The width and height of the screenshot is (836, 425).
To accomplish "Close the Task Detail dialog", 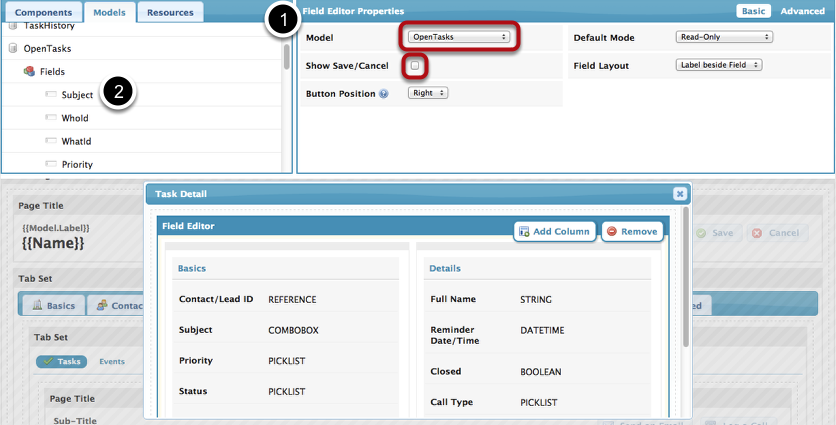I will coord(679,193).
